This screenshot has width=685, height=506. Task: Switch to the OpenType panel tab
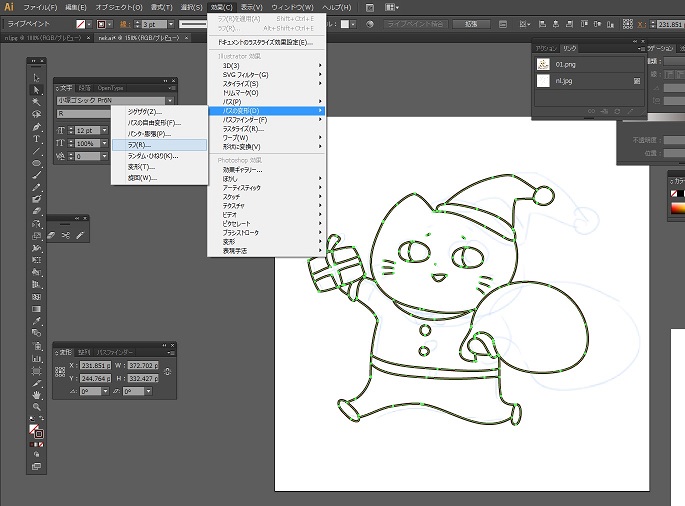111,88
